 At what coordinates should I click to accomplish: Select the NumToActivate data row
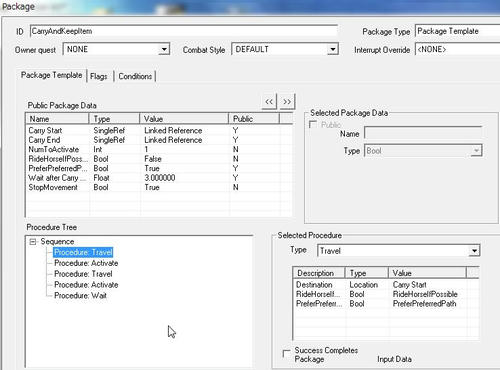[159, 149]
